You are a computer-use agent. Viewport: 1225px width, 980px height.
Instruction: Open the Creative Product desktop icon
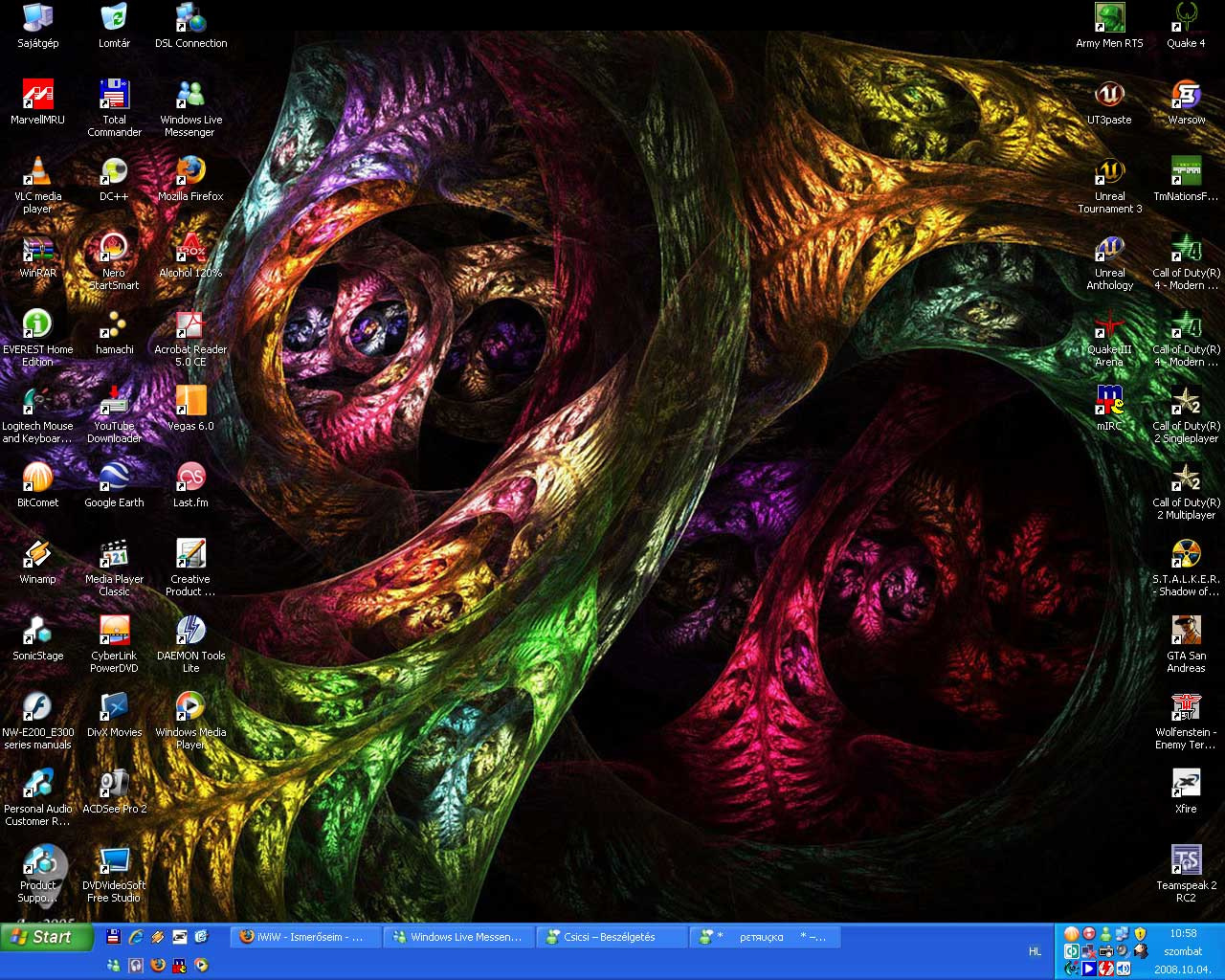[191, 568]
